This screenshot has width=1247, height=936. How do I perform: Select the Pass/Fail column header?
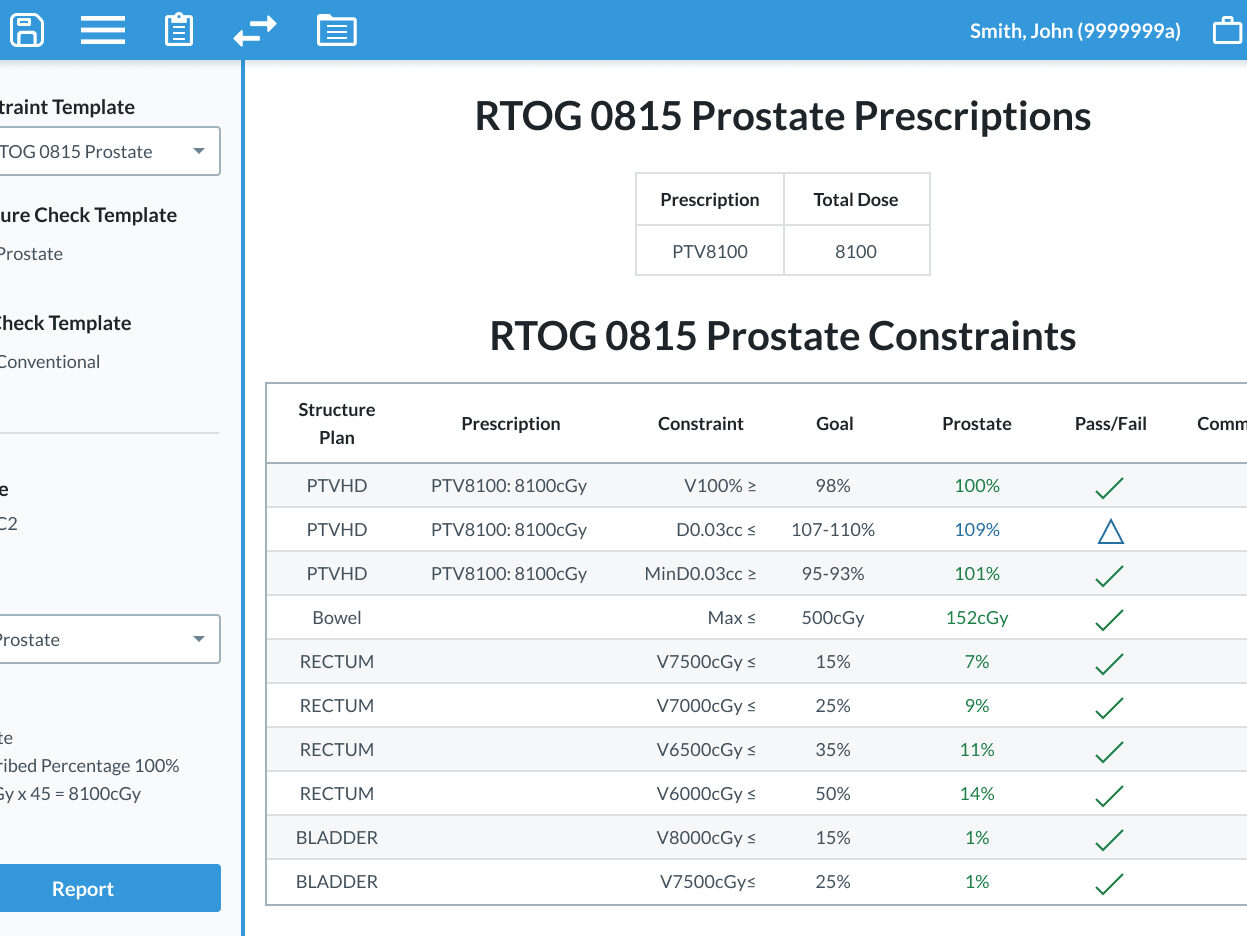pos(1110,424)
